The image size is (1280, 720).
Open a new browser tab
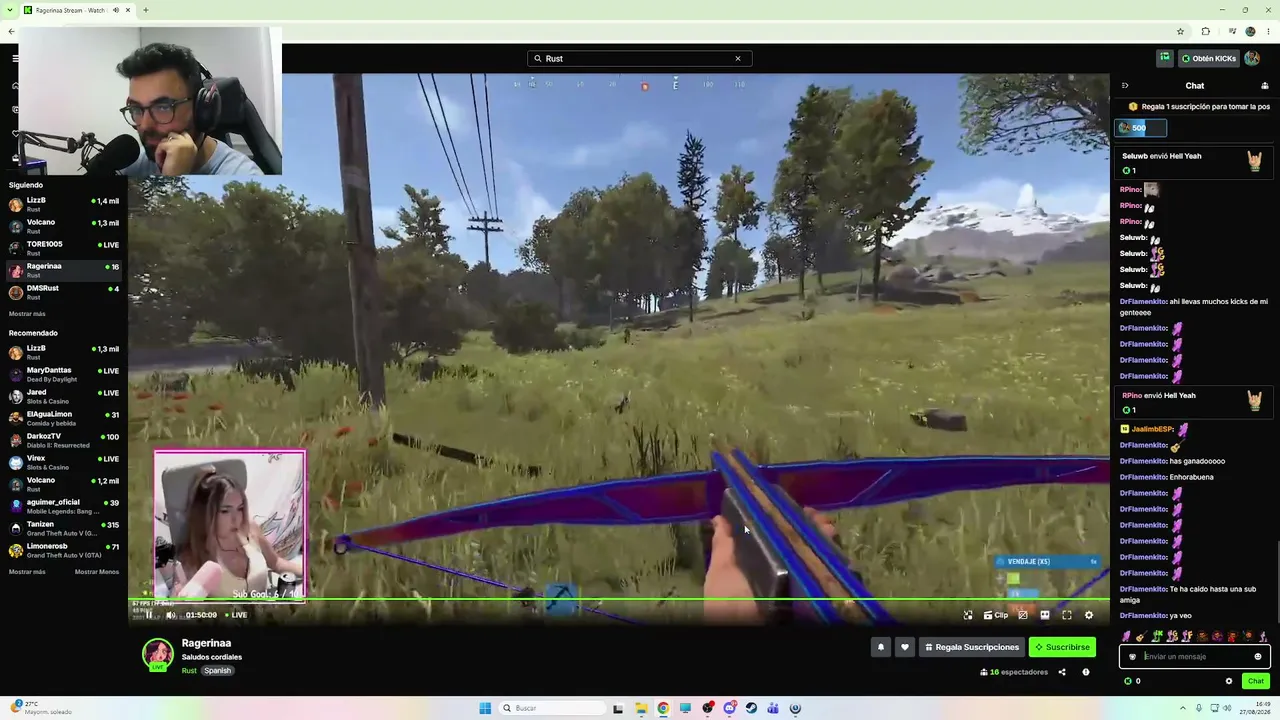point(146,10)
